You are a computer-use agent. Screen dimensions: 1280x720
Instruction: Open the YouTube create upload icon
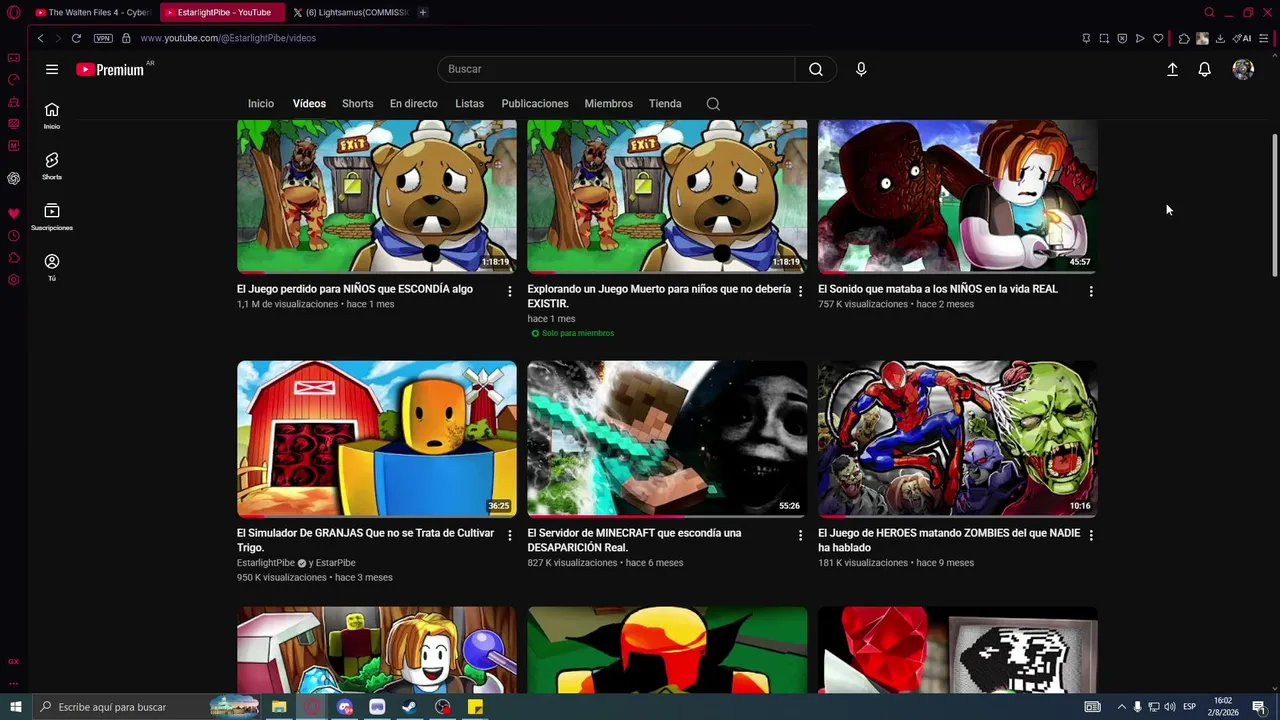[x=1172, y=69]
